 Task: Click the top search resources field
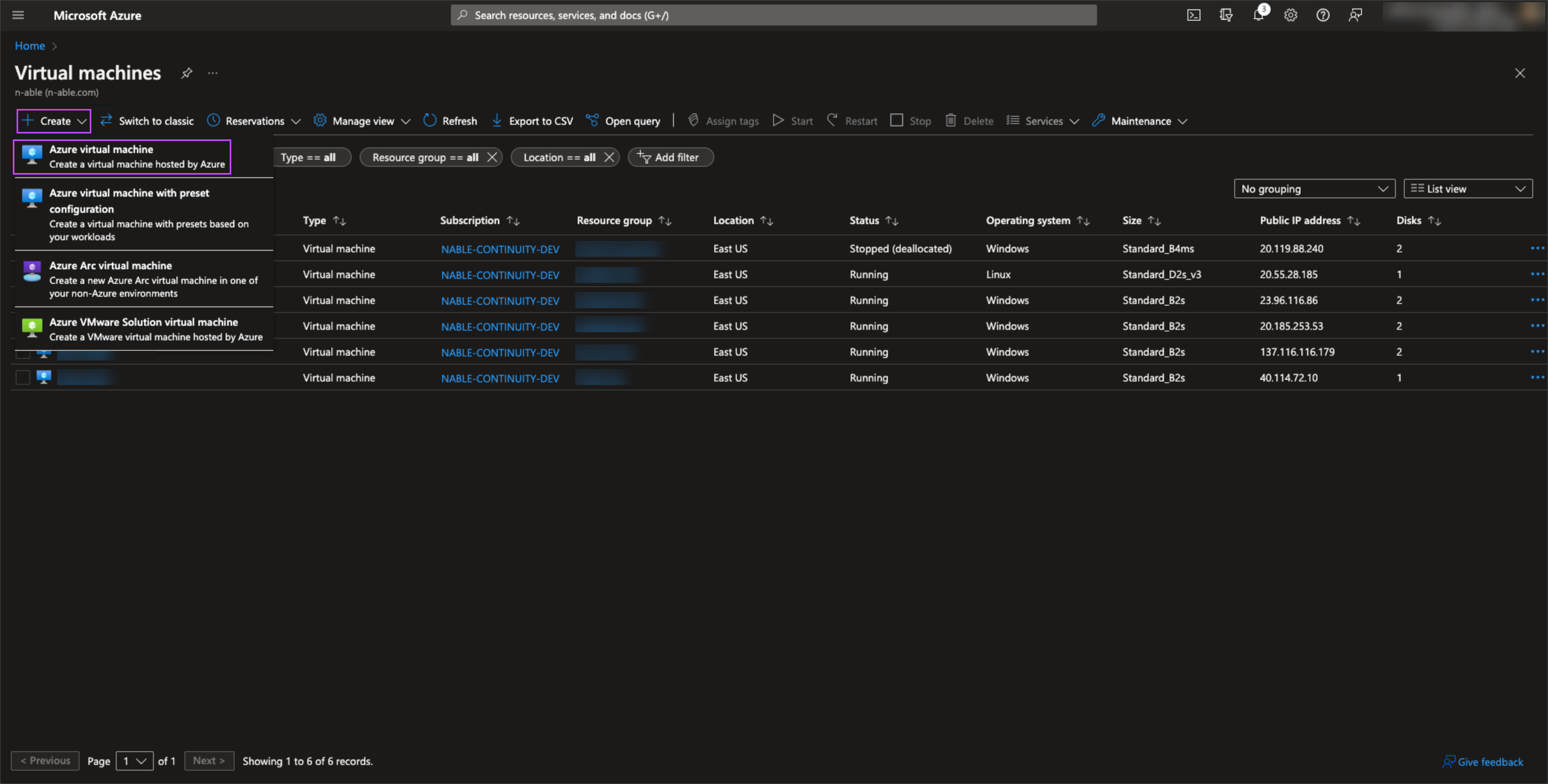(773, 15)
